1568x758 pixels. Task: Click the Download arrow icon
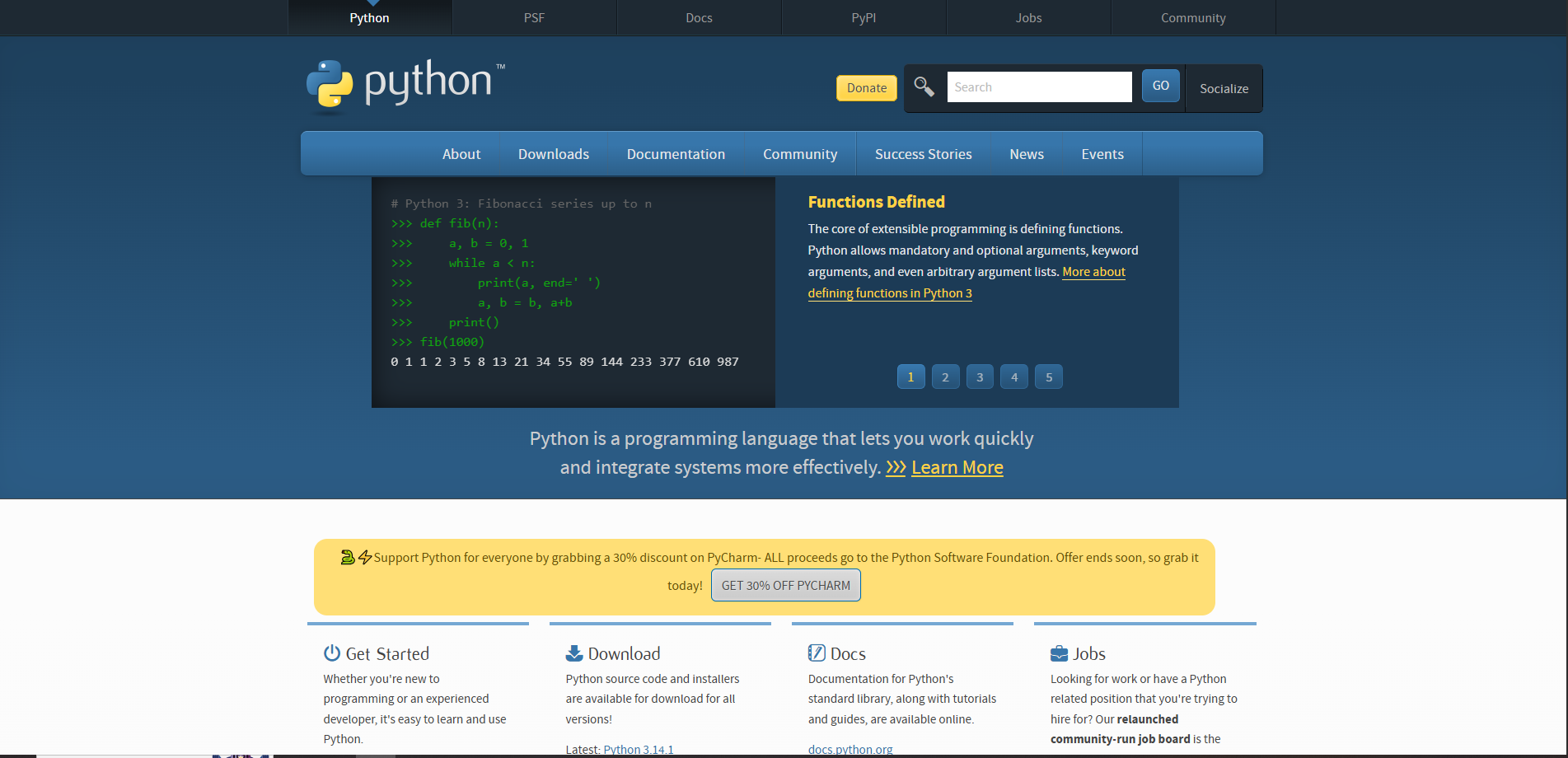[x=573, y=653]
